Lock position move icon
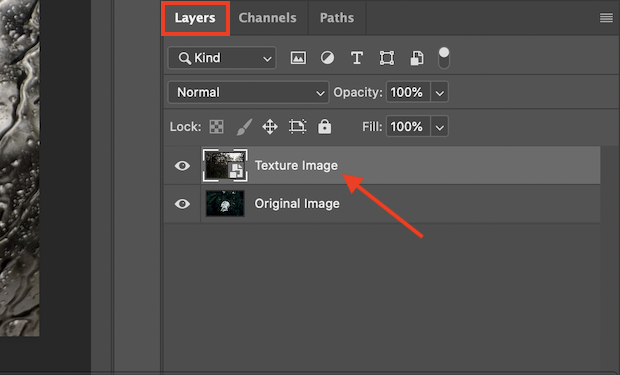620x375 pixels. pyautogui.click(x=270, y=127)
